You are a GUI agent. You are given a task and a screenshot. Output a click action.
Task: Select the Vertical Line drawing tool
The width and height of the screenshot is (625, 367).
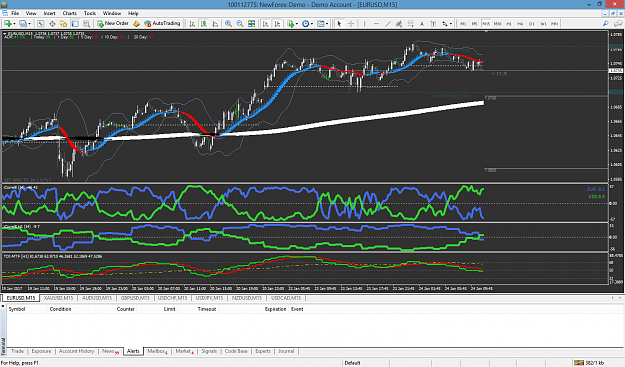(x=364, y=24)
